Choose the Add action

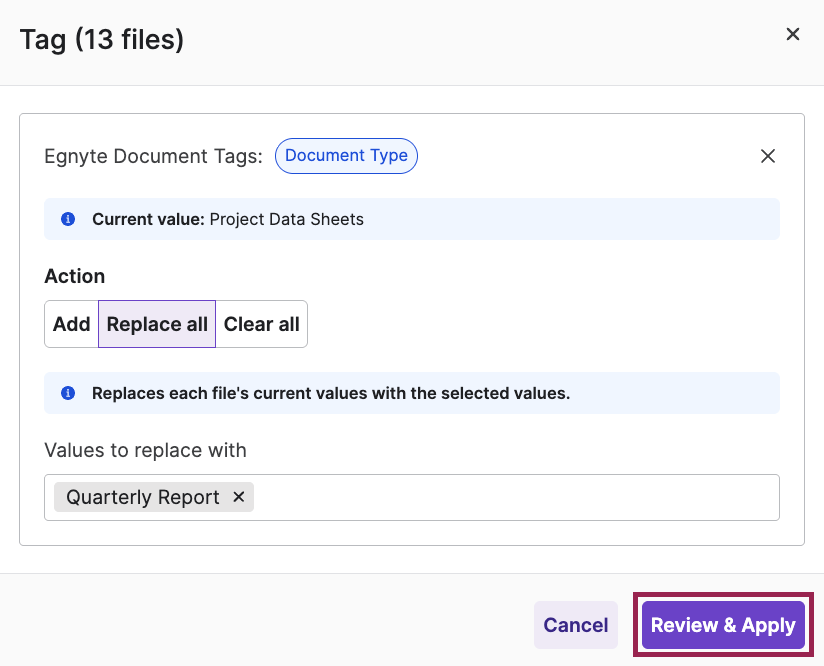click(x=71, y=324)
